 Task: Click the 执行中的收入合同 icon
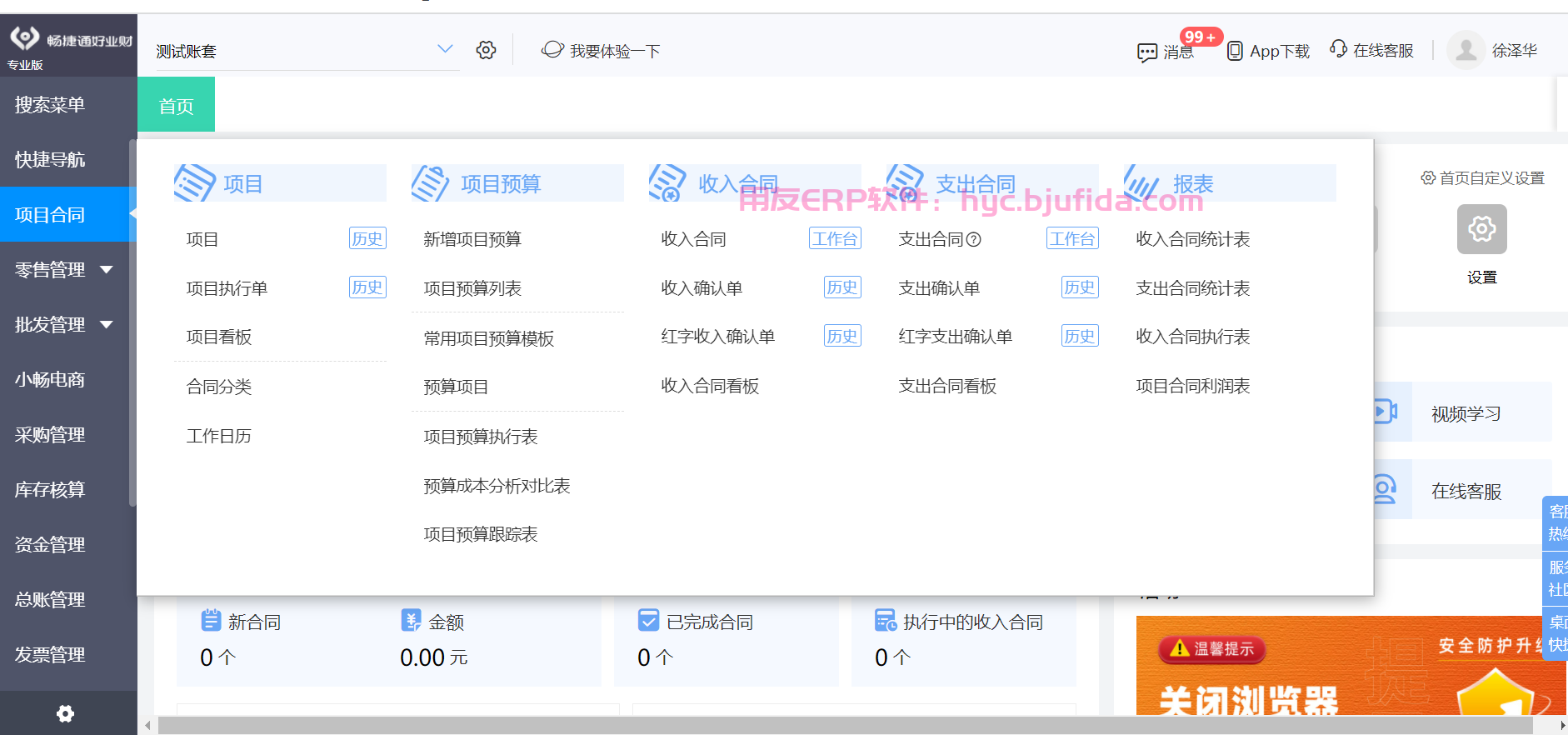(x=886, y=620)
